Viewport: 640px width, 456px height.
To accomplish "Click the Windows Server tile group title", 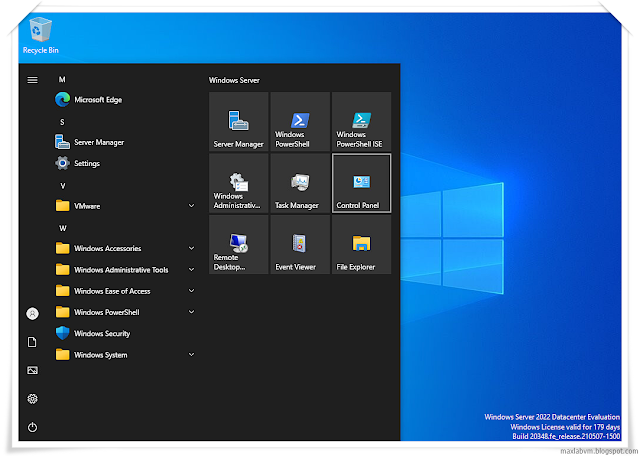I will pos(234,80).
